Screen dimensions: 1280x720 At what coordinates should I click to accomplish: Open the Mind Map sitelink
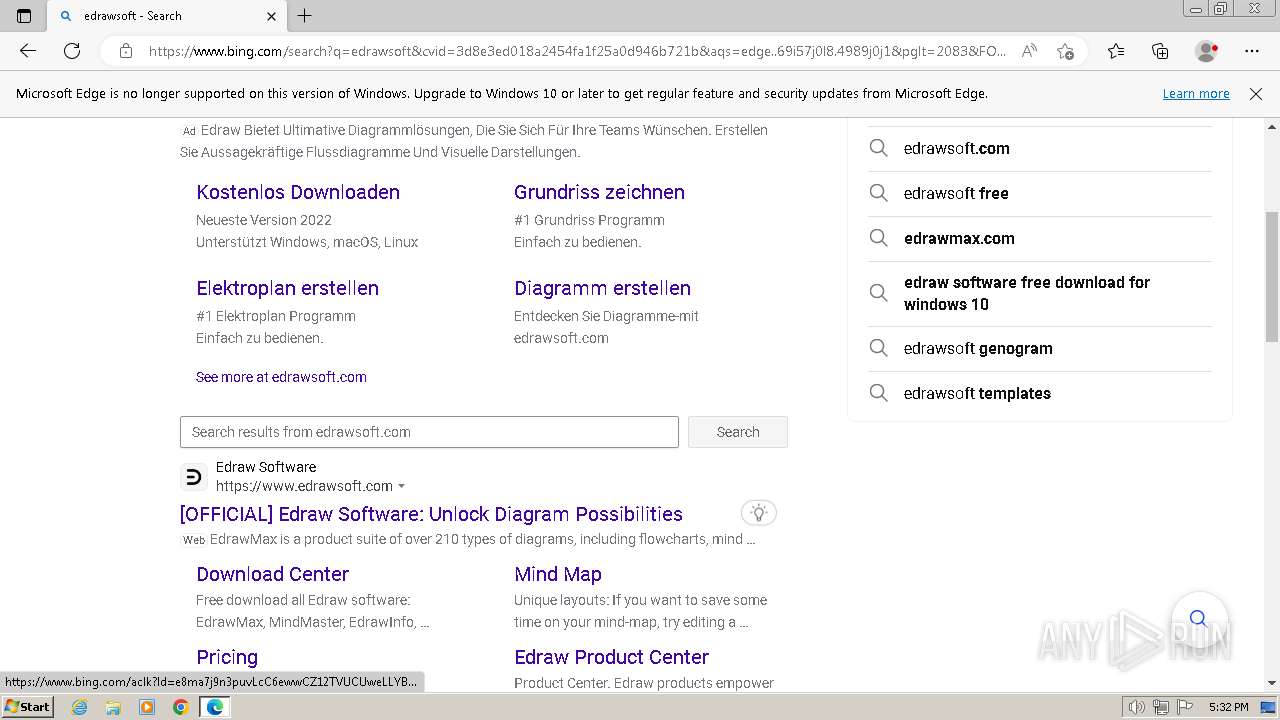coord(558,574)
